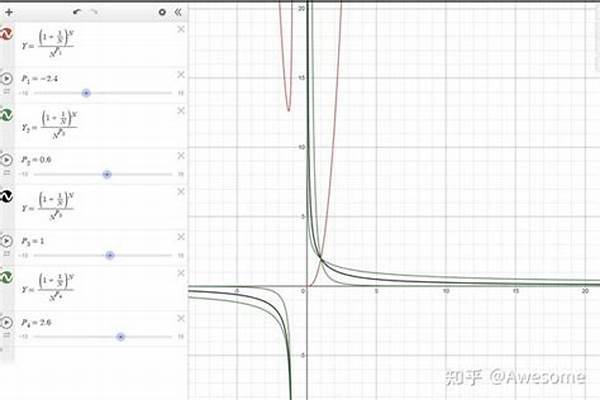Delete the P3 = 1 slider row
Viewport: 600px width, 400px height.
point(181,237)
